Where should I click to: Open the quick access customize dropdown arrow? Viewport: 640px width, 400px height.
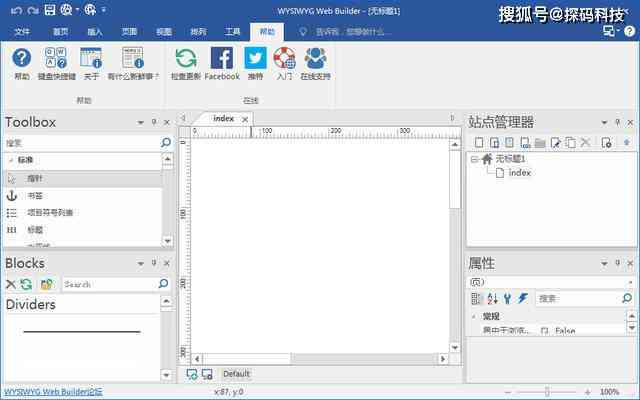click(104, 10)
